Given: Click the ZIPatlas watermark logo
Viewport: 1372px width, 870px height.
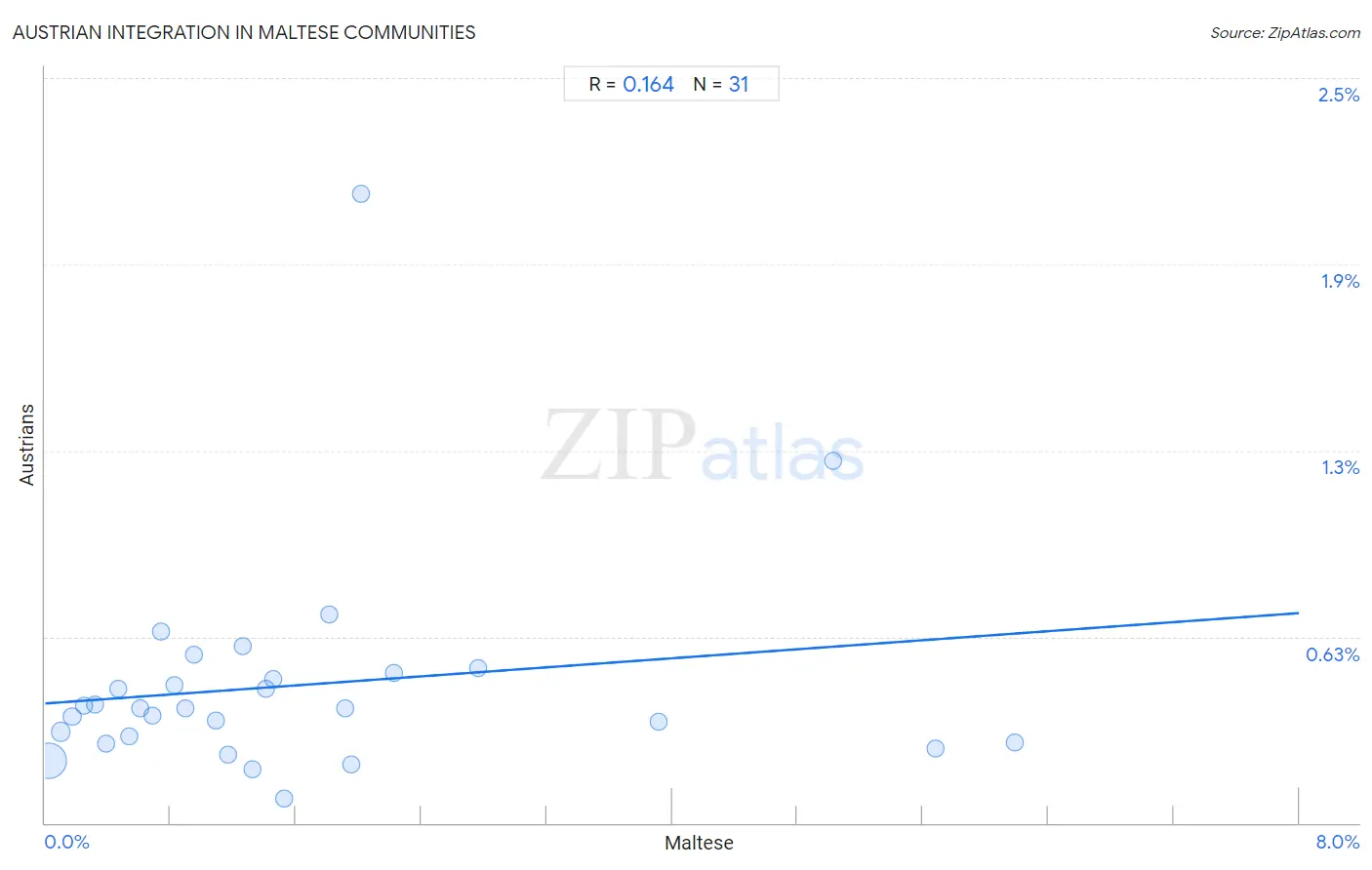Looking at the screenshot, I should click(x=703, y=447).
